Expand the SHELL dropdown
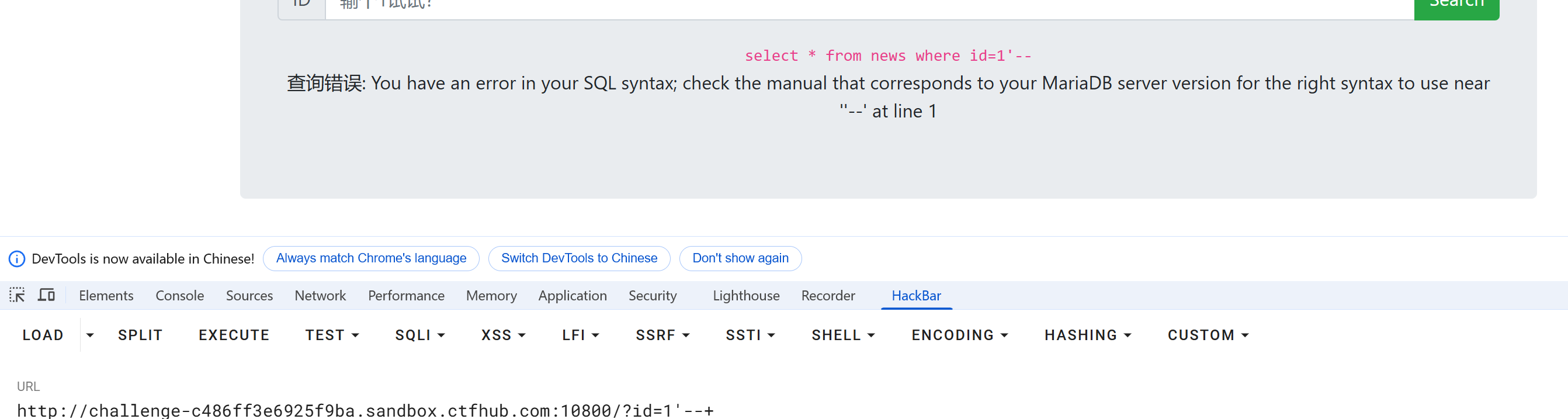Image resolution: width=1568 pixels, height=419 pixels. 843,335
